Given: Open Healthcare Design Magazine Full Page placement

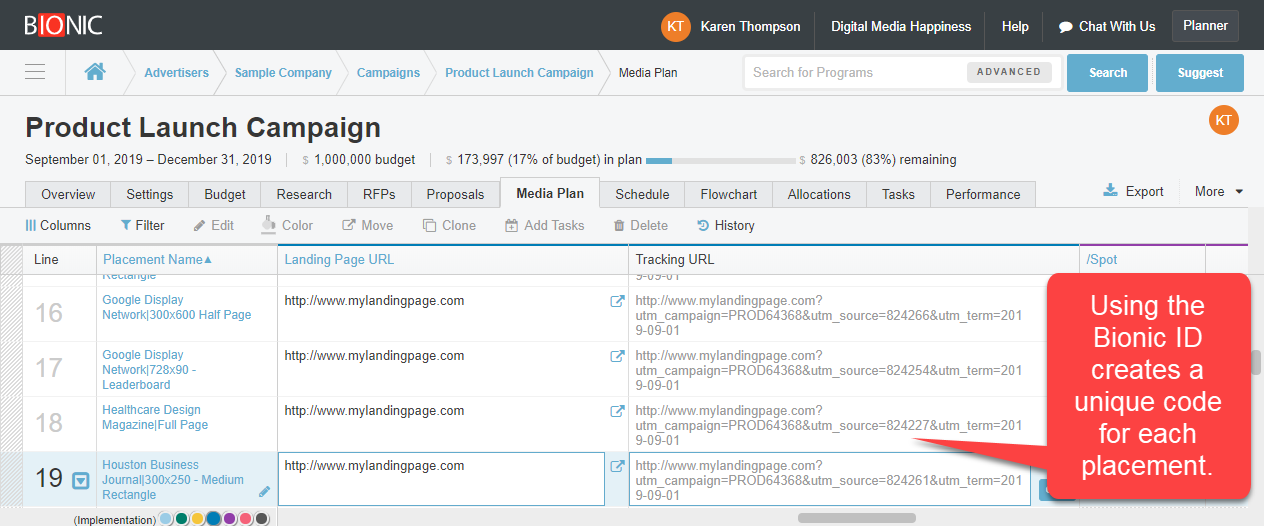Looking at the screenshot, I should coord(155,418).
